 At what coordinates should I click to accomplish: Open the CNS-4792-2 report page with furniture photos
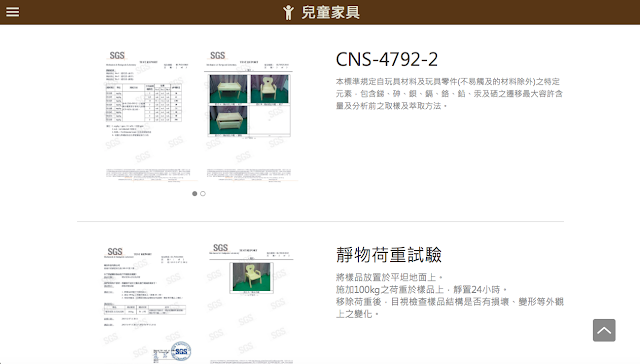[249, 116]
